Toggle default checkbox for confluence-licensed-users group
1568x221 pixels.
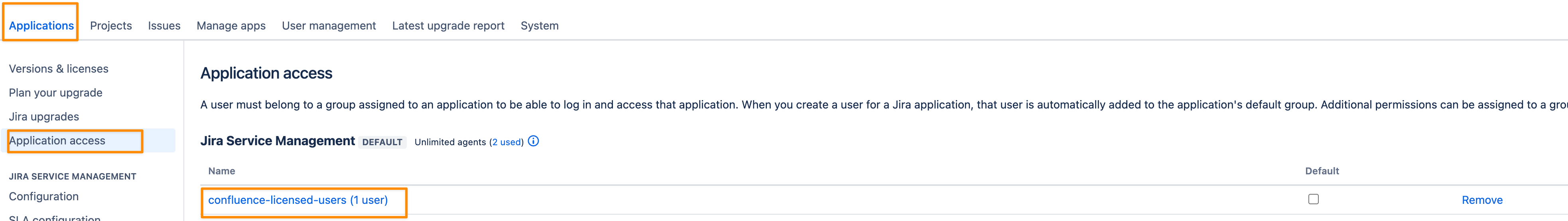pos(1313,199)
